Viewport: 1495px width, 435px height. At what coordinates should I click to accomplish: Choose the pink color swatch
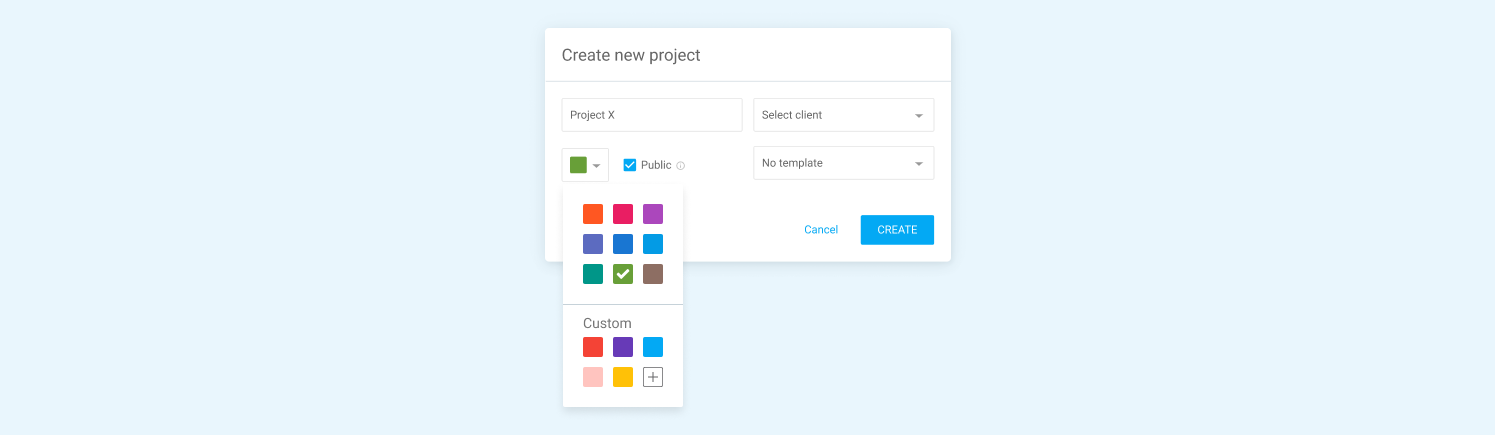pyautogui.click(x=623, y=214)
